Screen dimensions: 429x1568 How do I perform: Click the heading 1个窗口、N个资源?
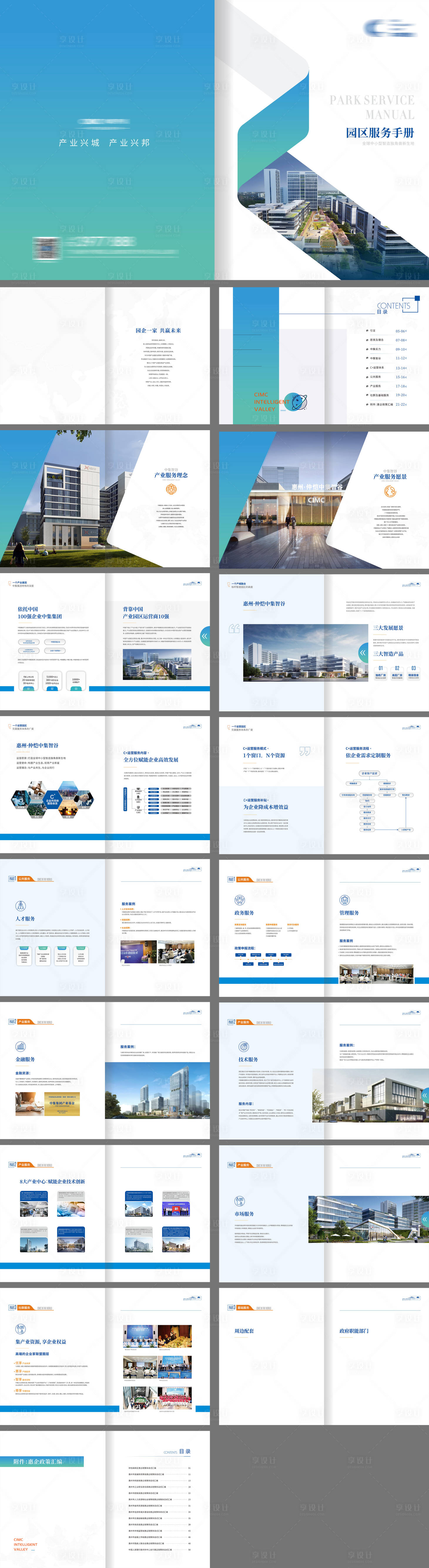tap(264, 755)
